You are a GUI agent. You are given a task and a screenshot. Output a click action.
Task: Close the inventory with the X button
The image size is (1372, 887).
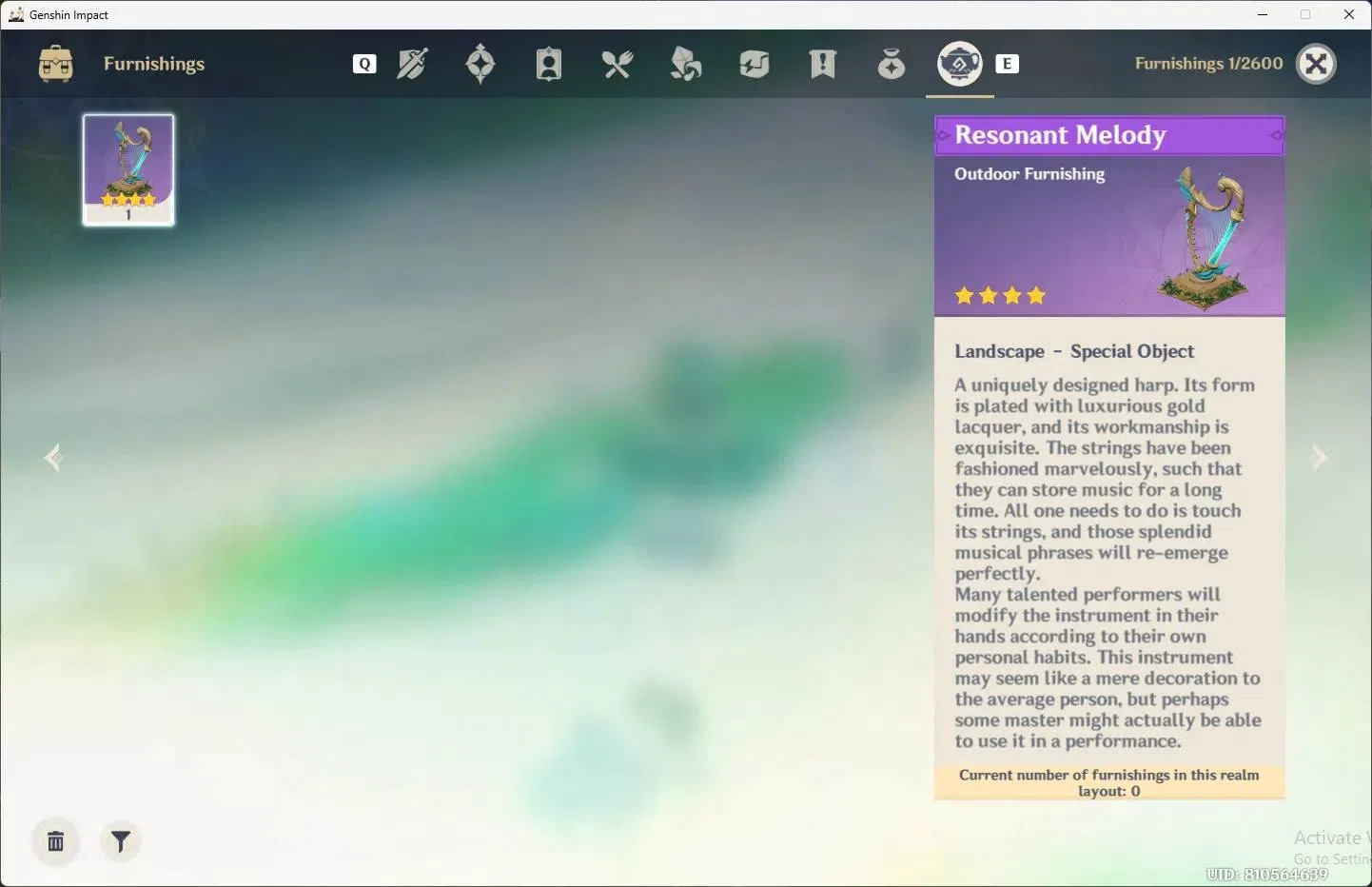tap(1317, 64)
